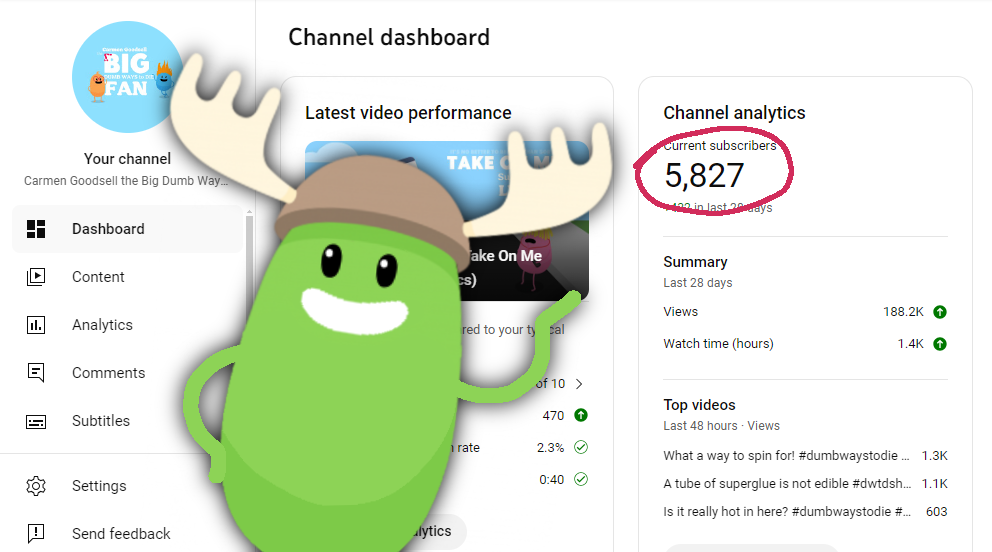The height and width of the screenshot is (552, 992).
Task: Open Settings from the sidebar
Action: pos(99,486)
